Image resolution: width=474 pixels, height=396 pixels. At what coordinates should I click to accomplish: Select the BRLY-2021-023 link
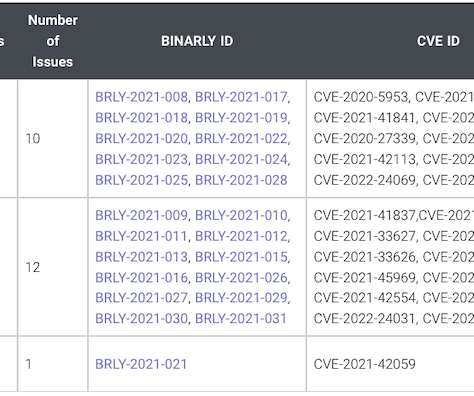pyautogui.click(x=141, y=159)
